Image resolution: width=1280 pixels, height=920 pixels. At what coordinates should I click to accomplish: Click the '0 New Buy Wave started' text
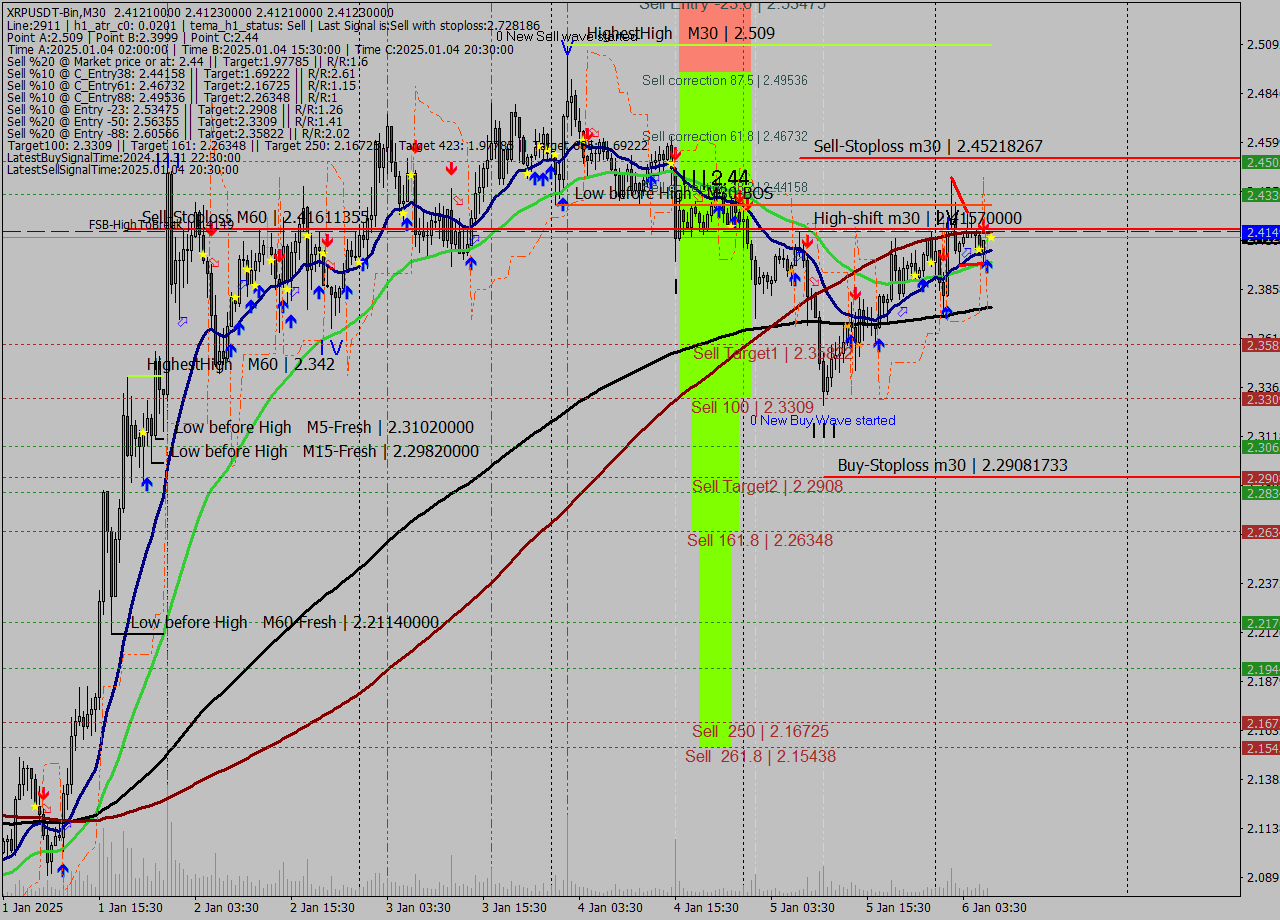pos(823,421)
